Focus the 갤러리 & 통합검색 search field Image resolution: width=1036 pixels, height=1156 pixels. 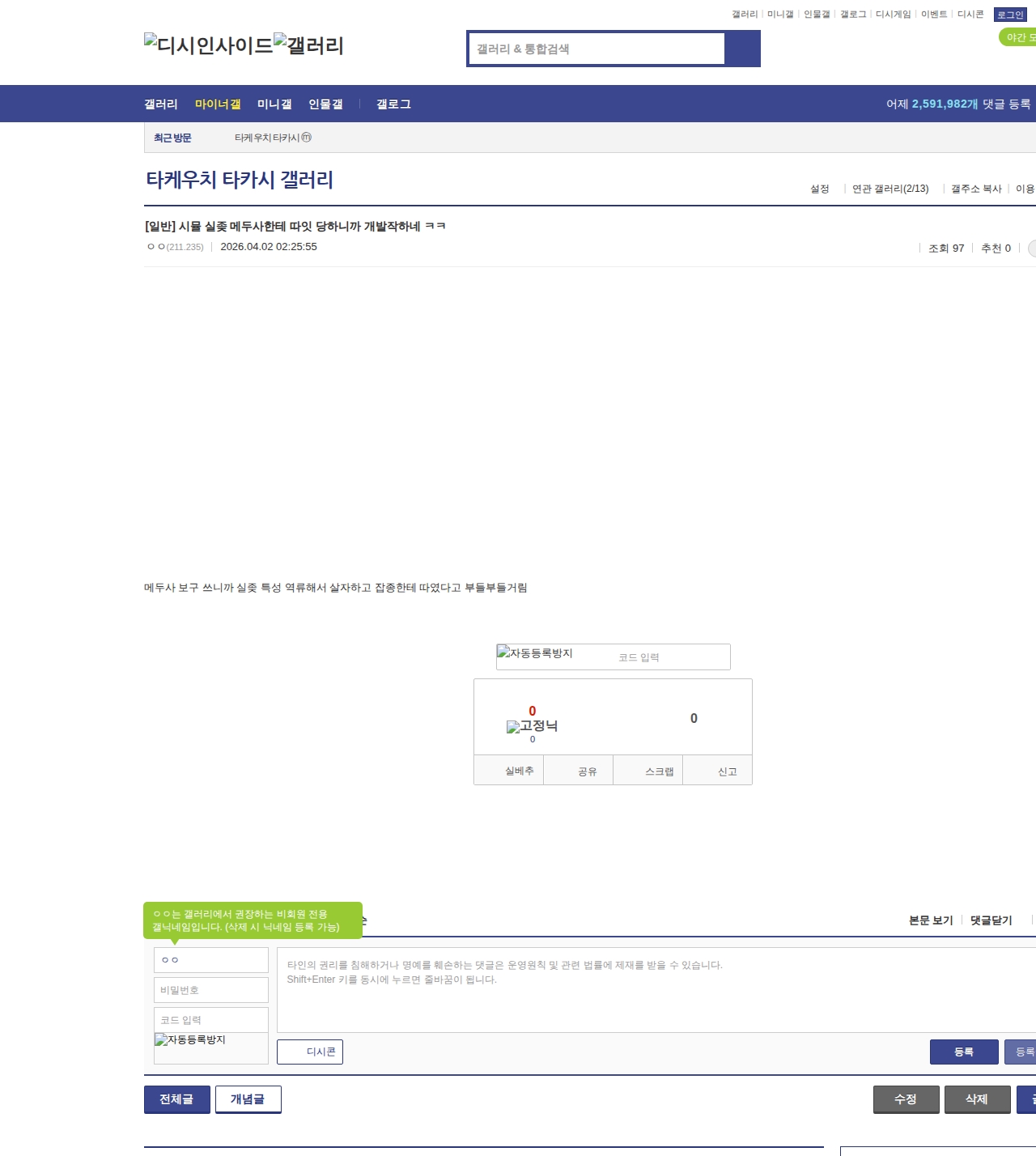pos(597,49)
